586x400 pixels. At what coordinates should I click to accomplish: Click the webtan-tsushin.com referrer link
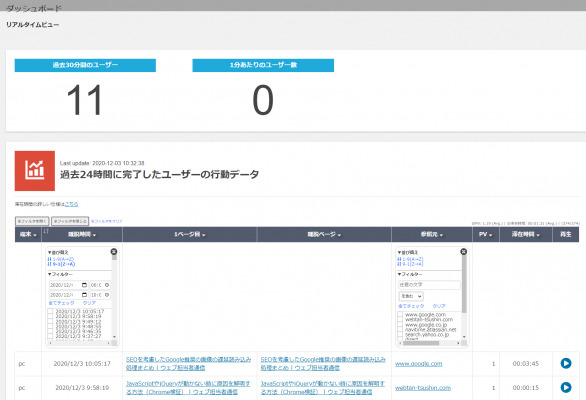point(423,388)
